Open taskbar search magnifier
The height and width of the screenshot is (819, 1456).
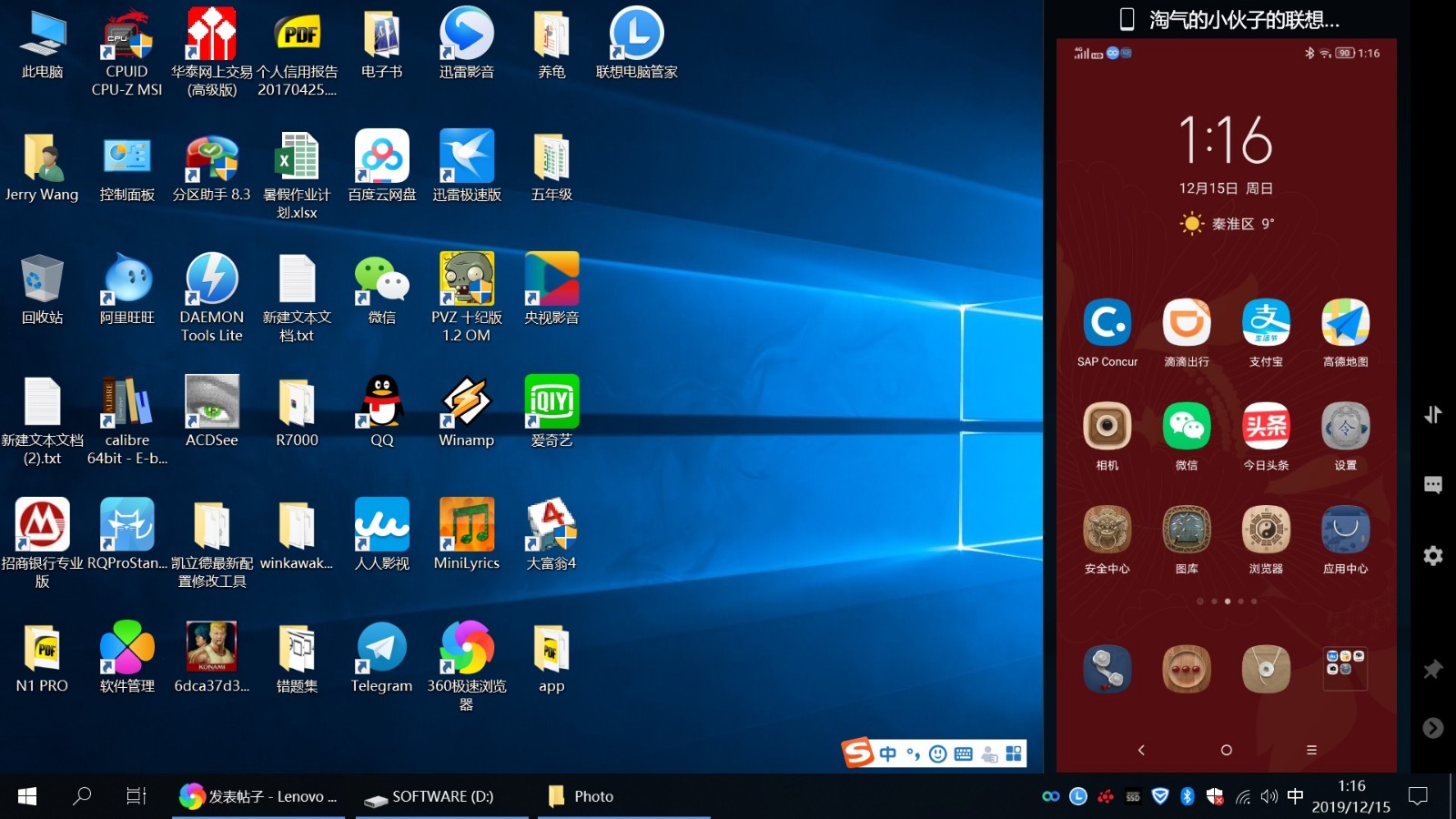click(x=82, y=796)
